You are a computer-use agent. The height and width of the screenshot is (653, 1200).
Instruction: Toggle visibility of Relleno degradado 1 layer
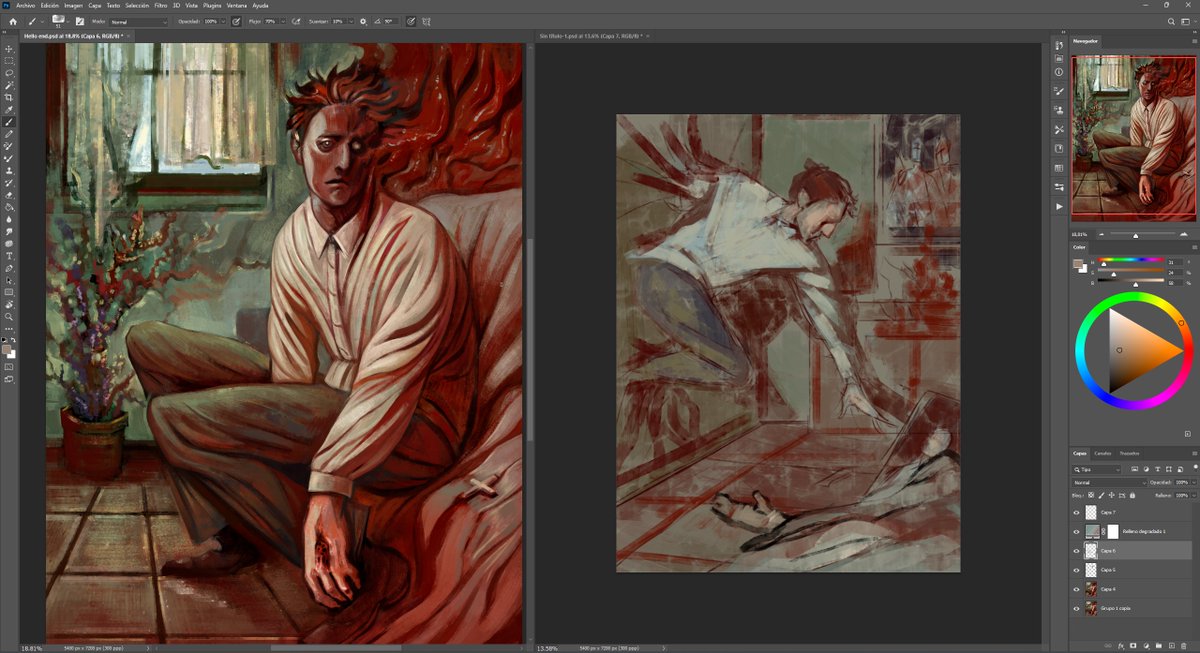pyautogui.click(x=1077, y=531)
